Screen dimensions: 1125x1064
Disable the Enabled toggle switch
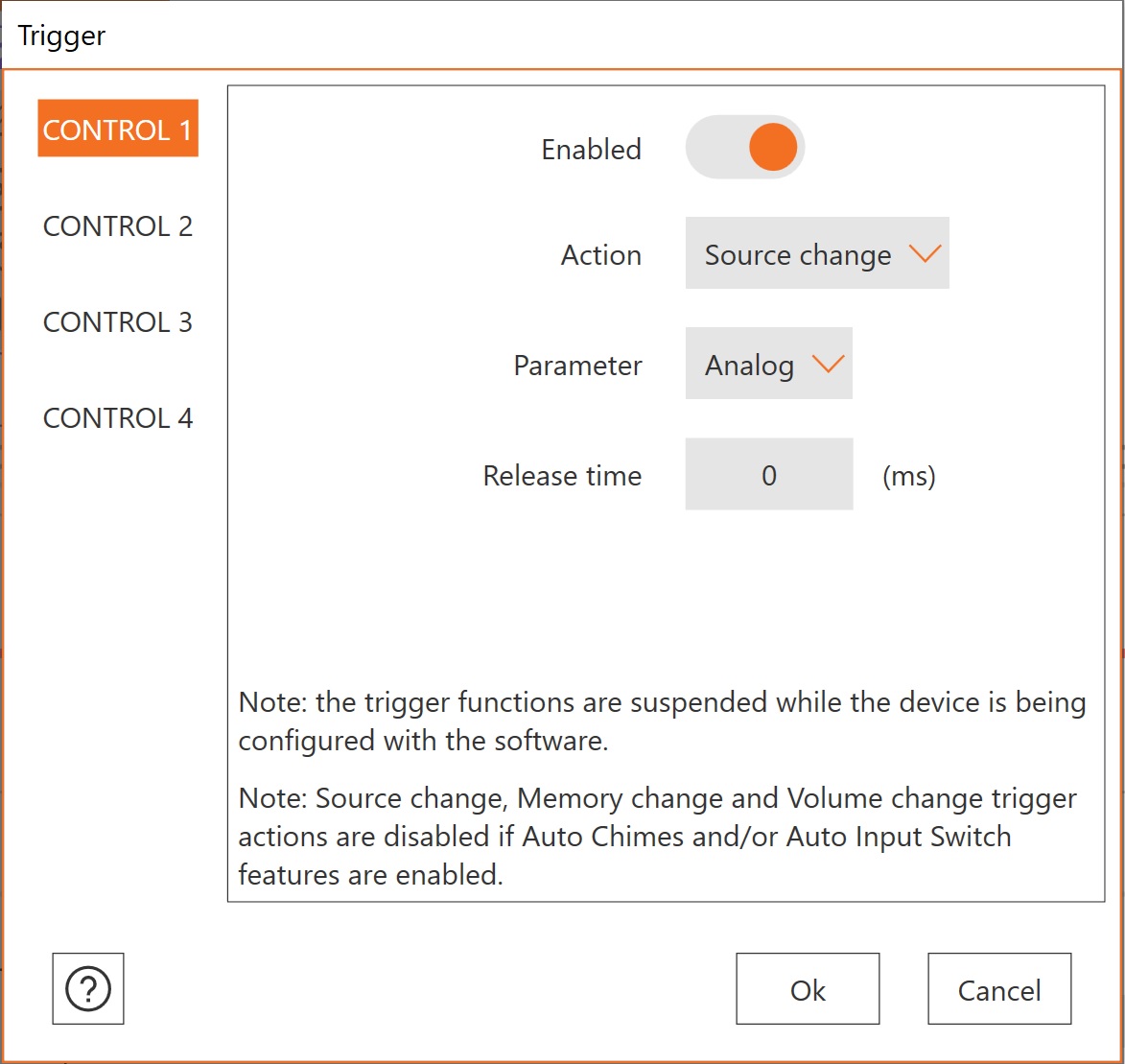point(745,148)
